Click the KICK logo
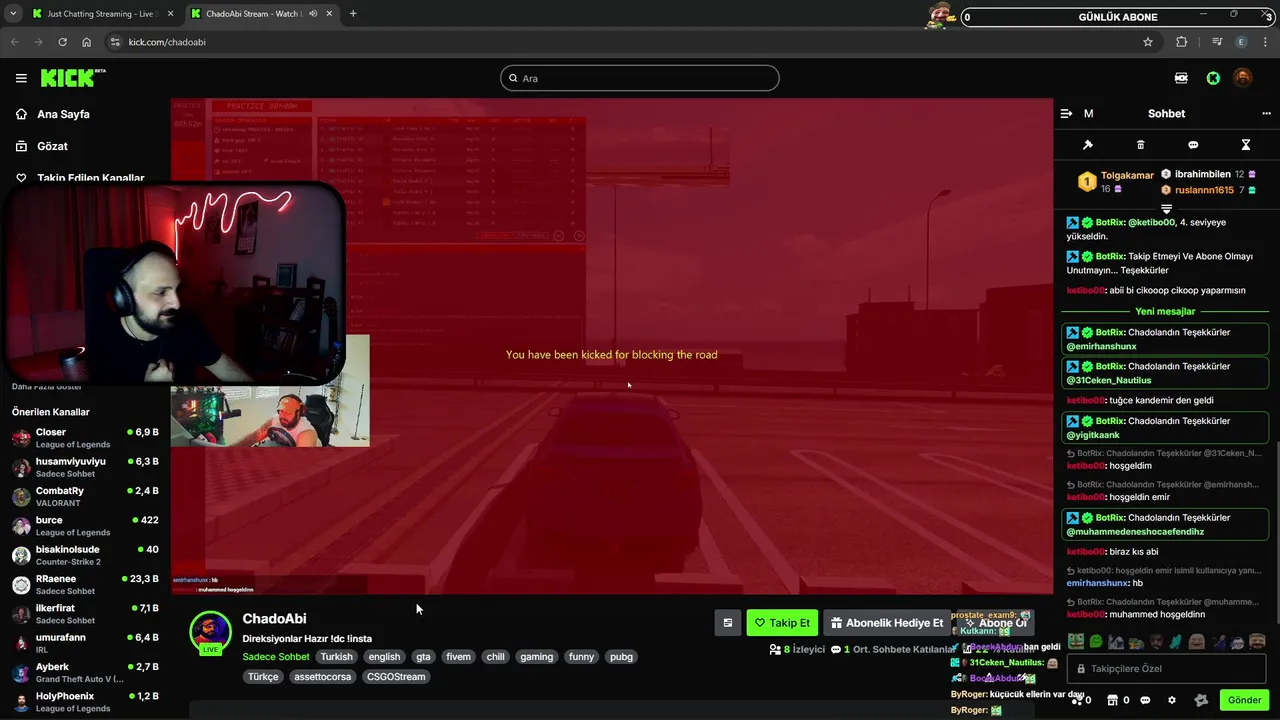Image resolution: width=1280 pixels, height=720 pixels. coord(72,77)
